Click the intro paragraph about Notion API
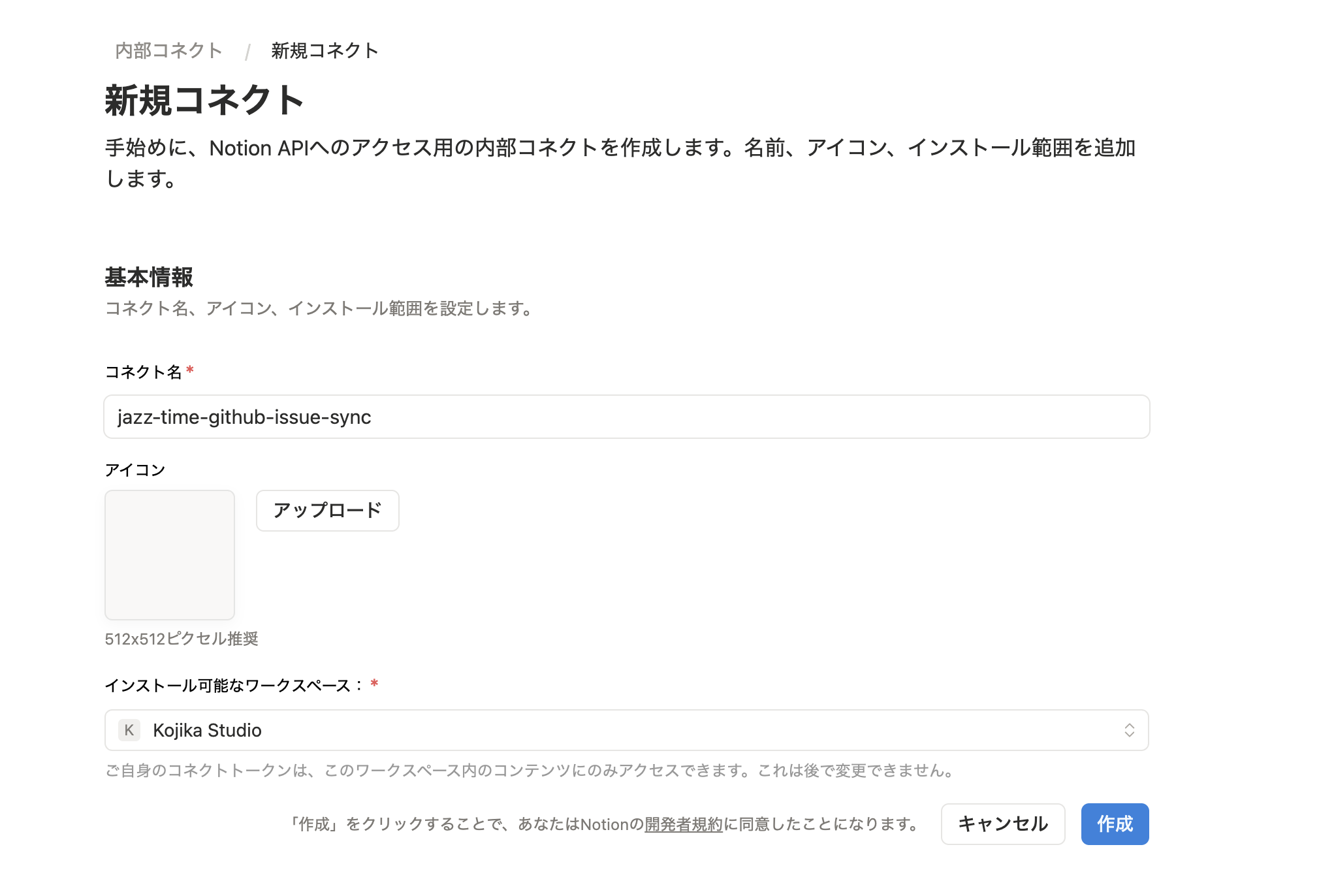Image resolution: width=1319 pixels, height=896 pixels. (620, 163)
